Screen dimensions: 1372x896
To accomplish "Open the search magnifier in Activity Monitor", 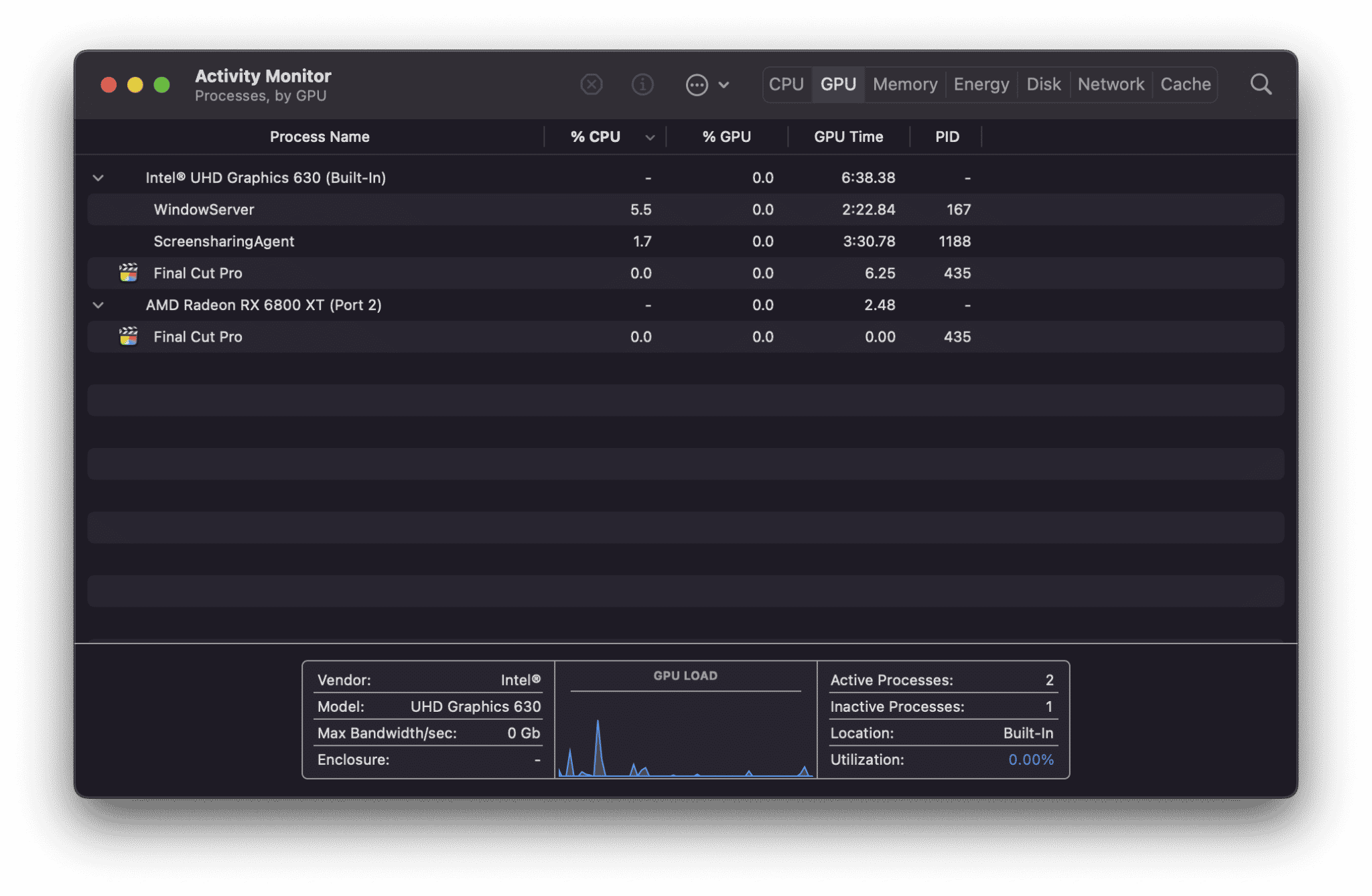I will click(x=1260, y=84).
